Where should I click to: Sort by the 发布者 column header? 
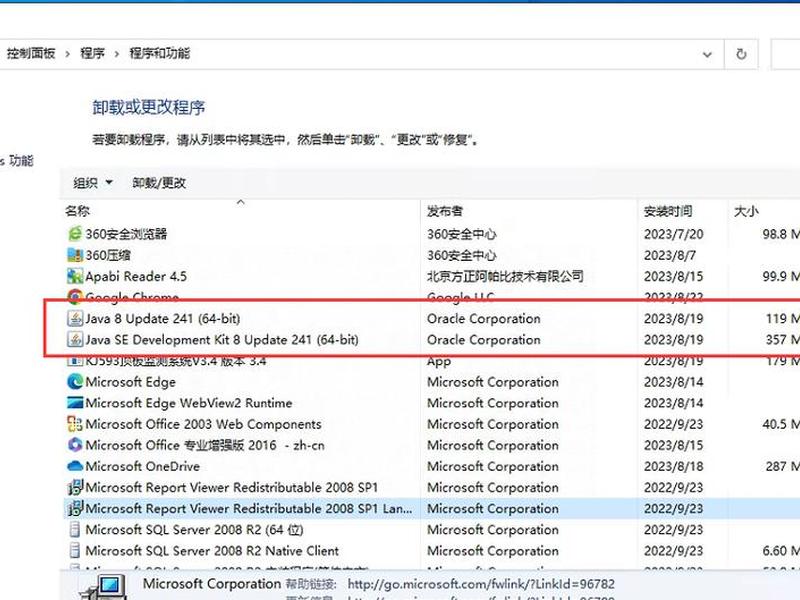pyautogui.click(x=445, y=211)
